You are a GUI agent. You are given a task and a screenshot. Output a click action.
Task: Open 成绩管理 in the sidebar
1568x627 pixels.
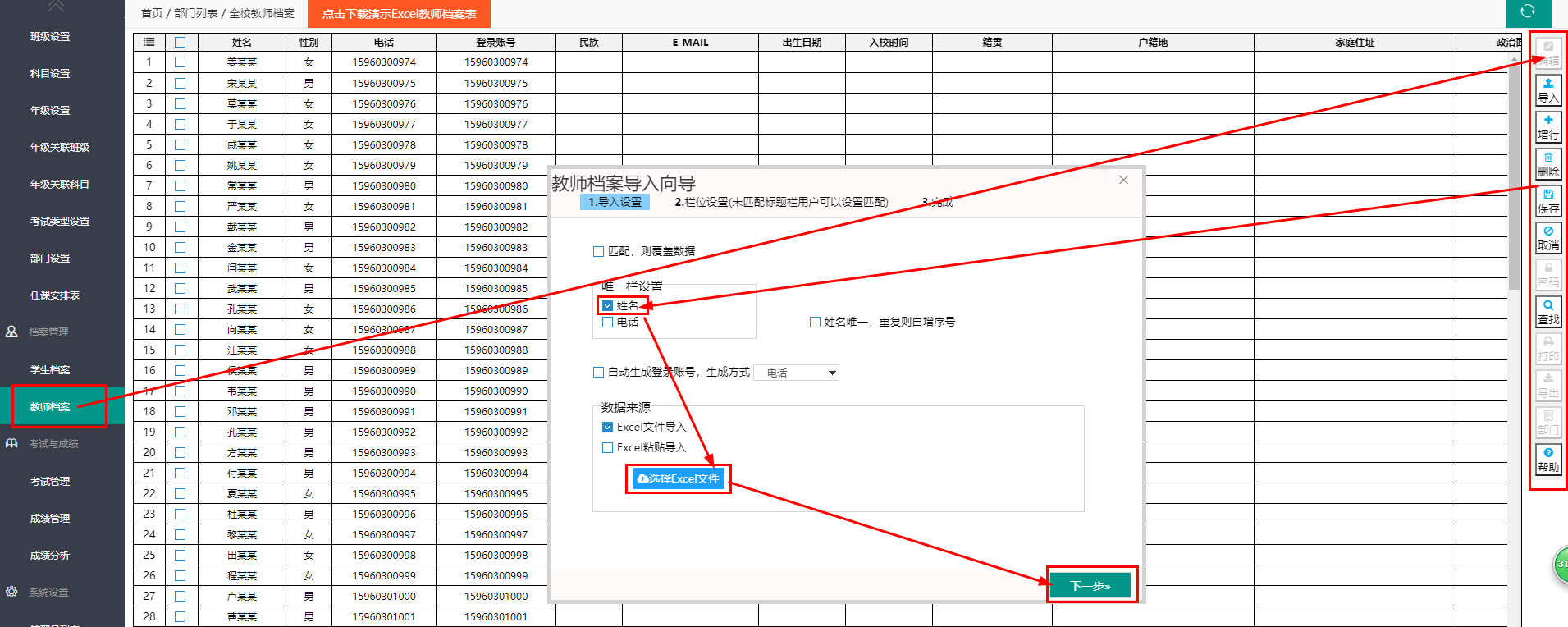[x=50, y=519]
